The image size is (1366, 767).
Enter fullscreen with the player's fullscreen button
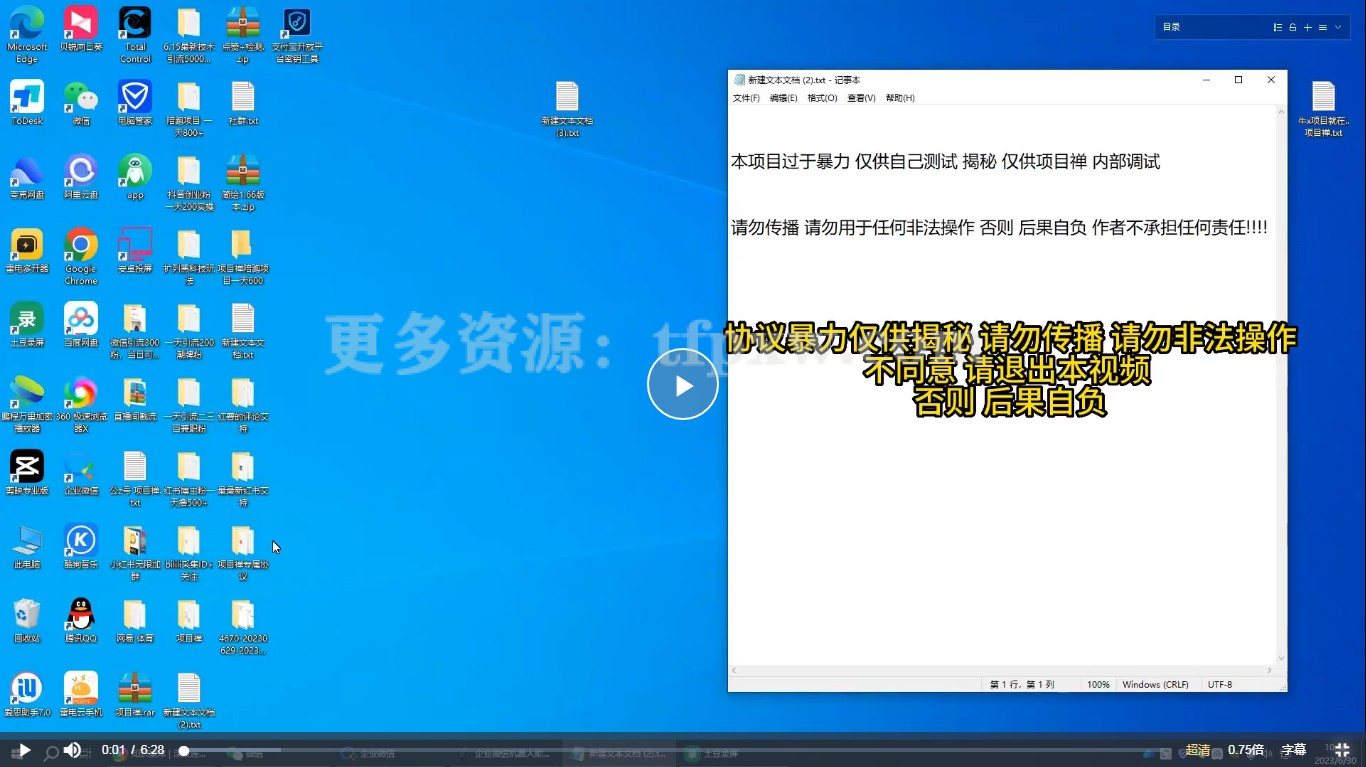(x=1342, y=749)
